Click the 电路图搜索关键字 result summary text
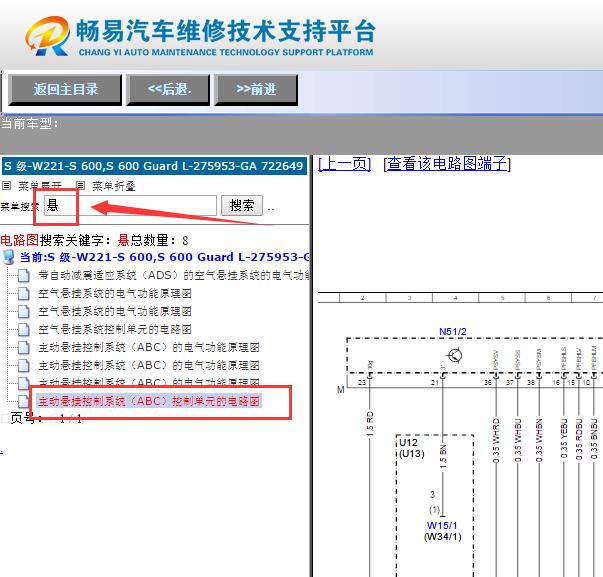The height and width of the screenshot is (577, 603). pyautogui.click(x=94, y=240)
